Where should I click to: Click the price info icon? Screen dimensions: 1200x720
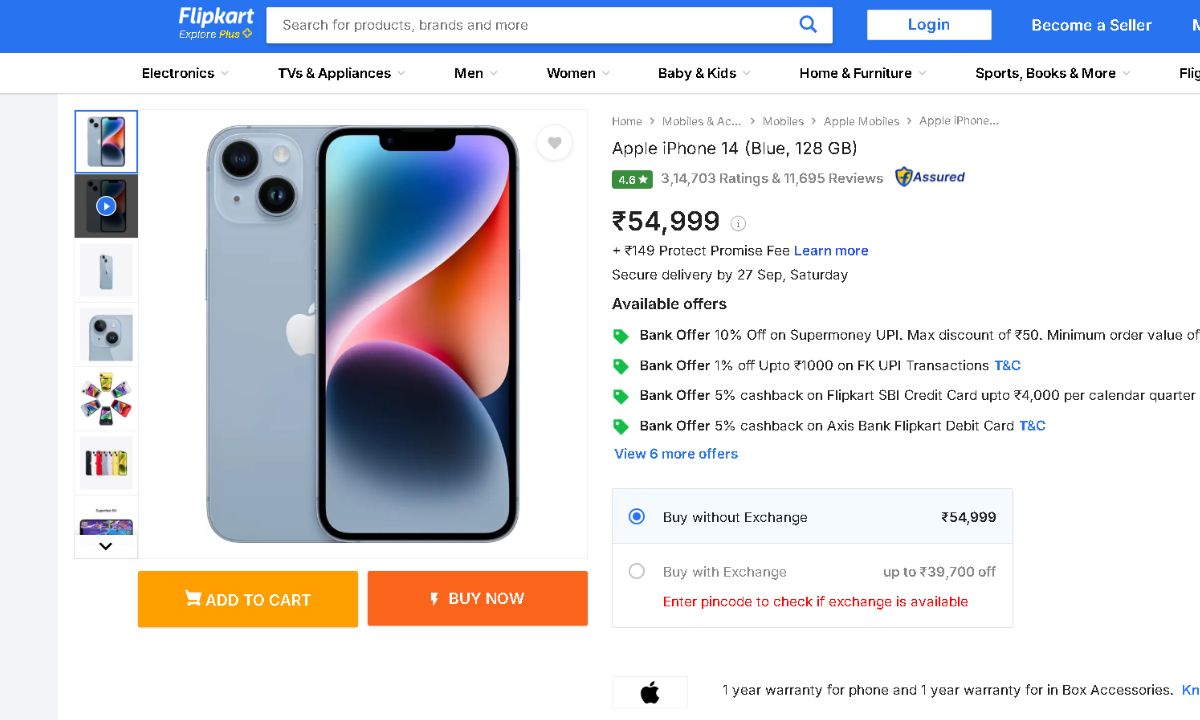pos(738,223)
